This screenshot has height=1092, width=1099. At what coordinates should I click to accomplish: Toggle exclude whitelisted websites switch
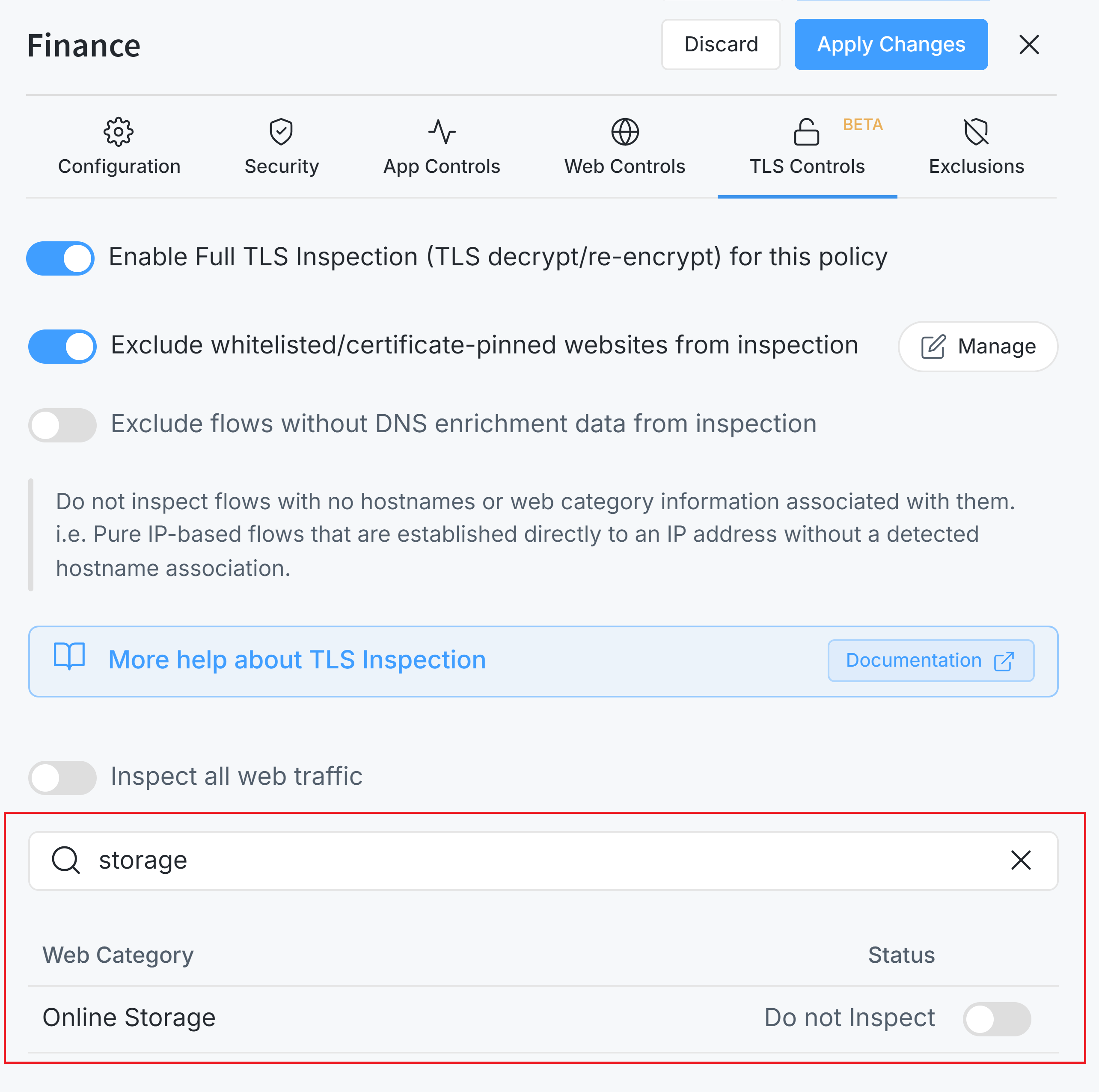point(62,346)
